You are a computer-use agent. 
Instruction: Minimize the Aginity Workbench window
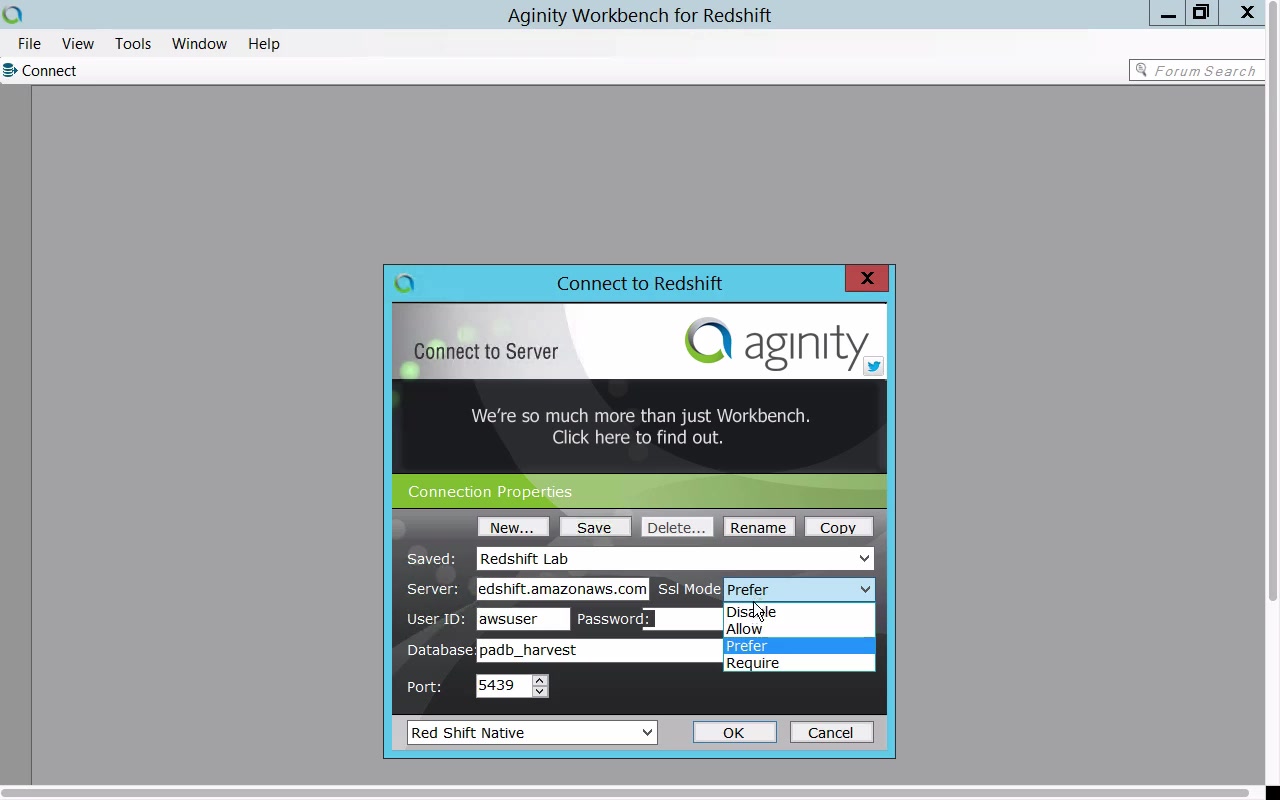click(1168, 13)
